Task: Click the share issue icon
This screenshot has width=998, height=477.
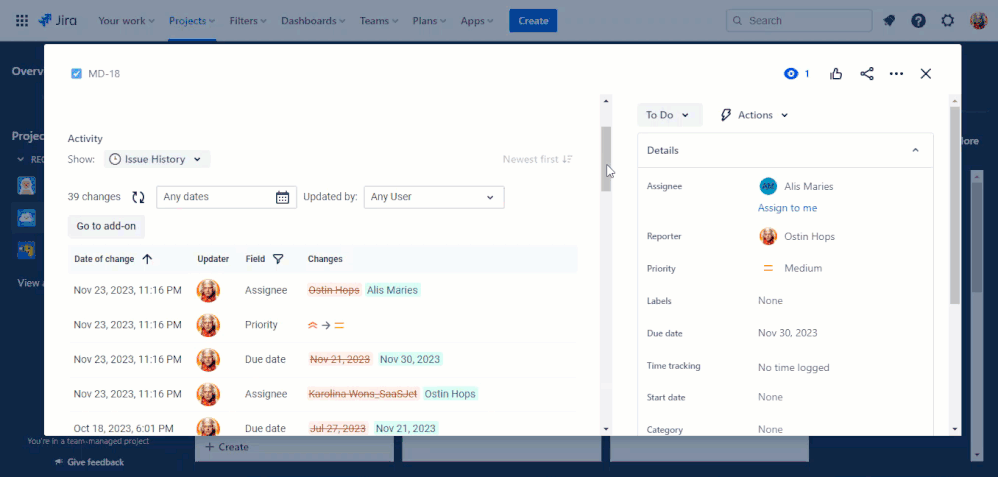Action: [x=867, y=74]
